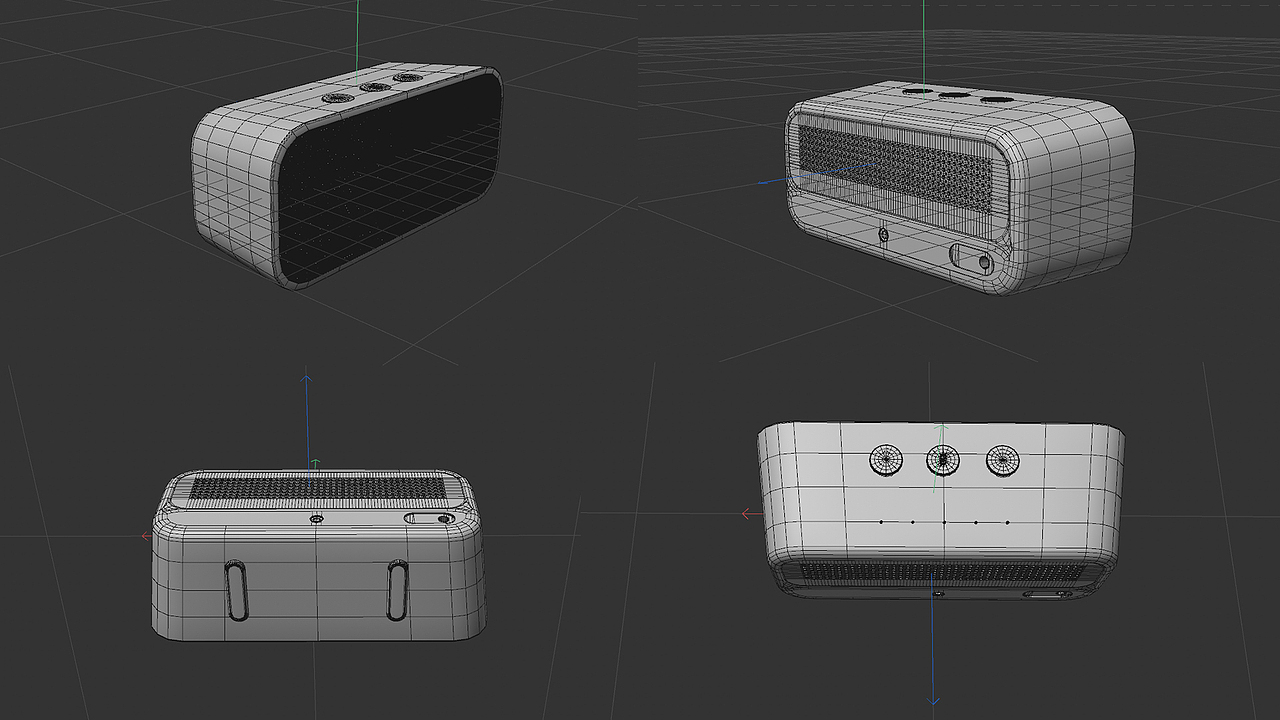Screen dimensions: 1280x720
Task: Click the small center port below rear grille
Action: click(884, 235)
